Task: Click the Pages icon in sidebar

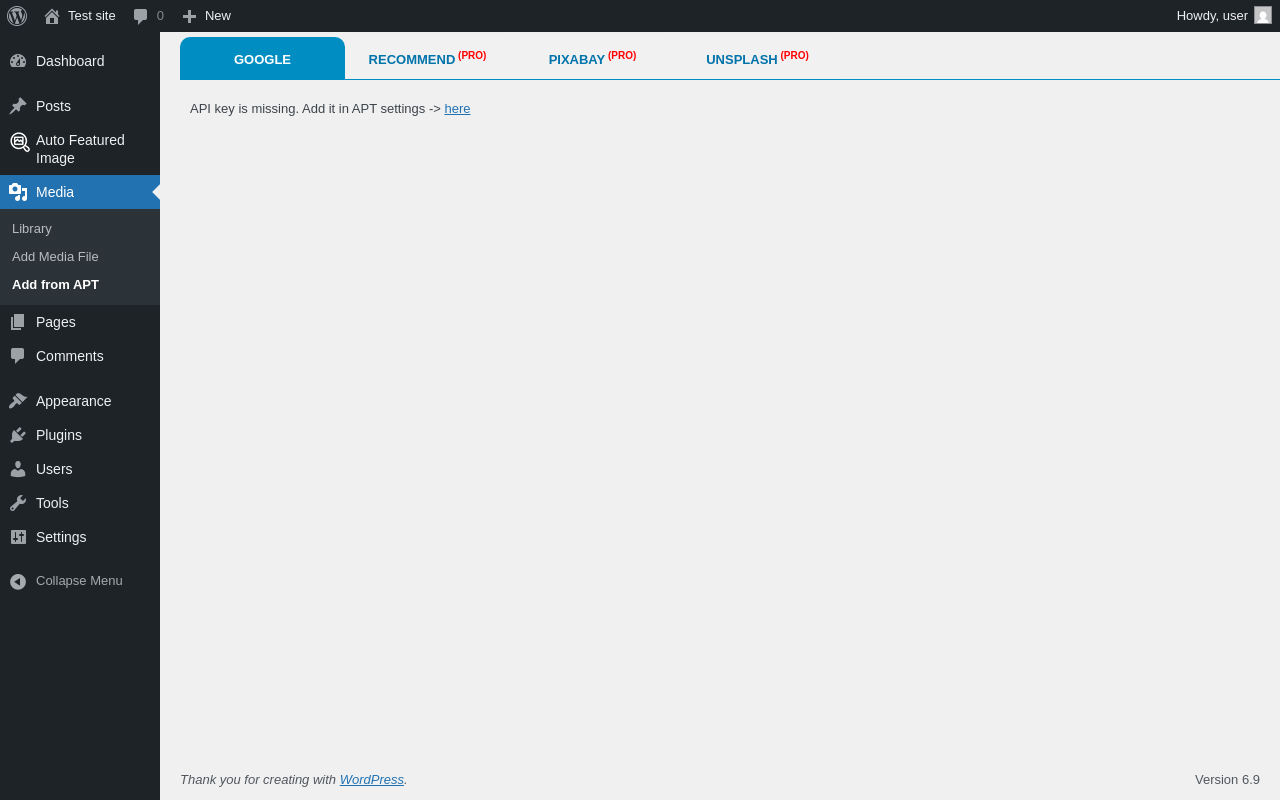Action: (x=18, y=322)
